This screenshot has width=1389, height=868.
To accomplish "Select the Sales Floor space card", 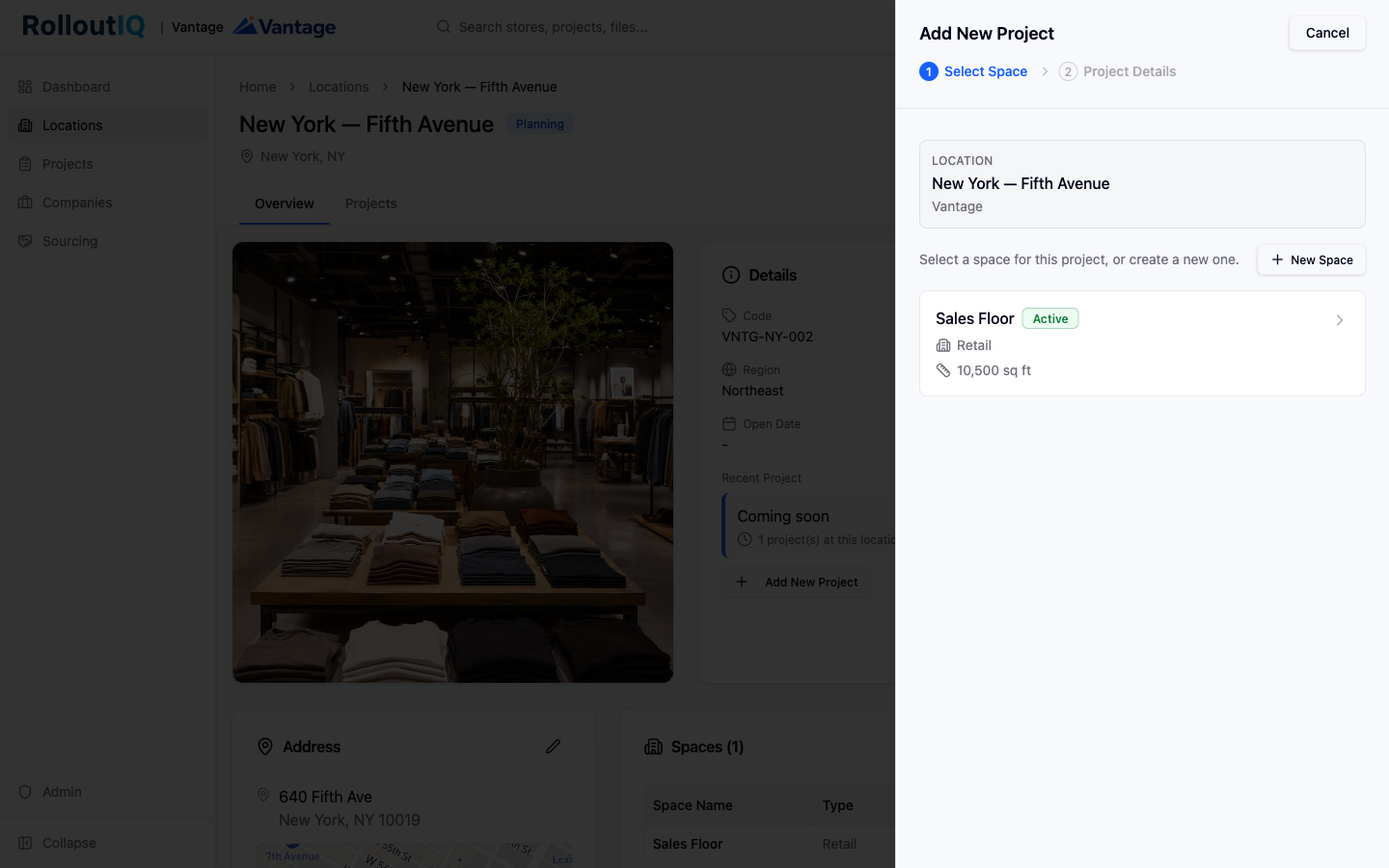I will 1142,343.
